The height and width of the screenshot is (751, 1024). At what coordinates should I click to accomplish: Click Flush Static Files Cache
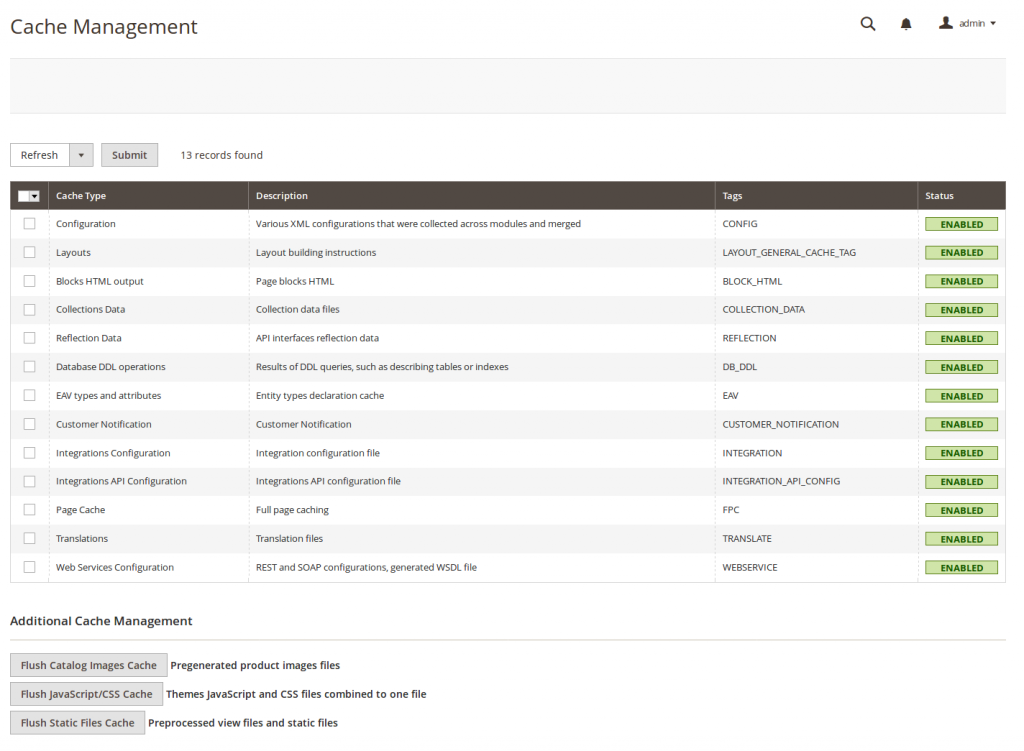tap(77, 722)
